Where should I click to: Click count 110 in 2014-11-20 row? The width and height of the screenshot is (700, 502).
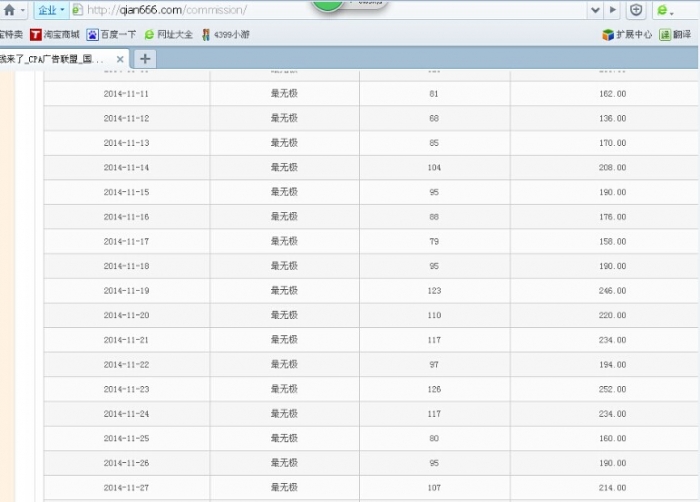pyautogui.click(x=434, y=315)
